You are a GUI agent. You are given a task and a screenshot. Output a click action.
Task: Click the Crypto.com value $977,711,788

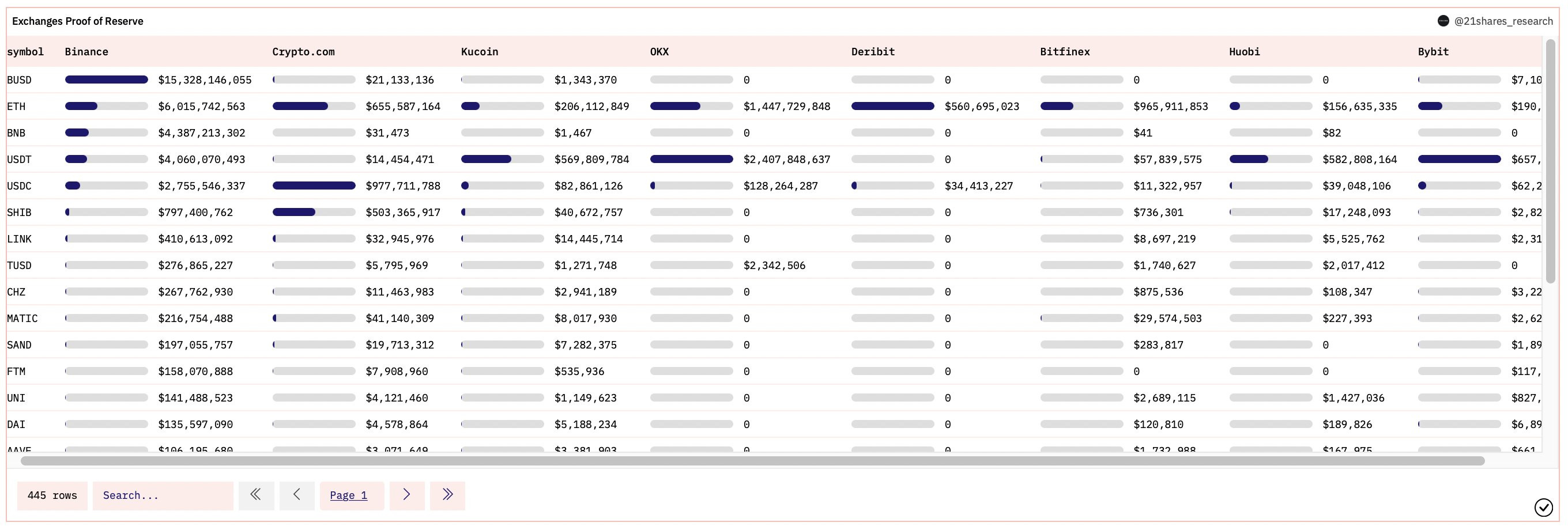tap(403, 186)
